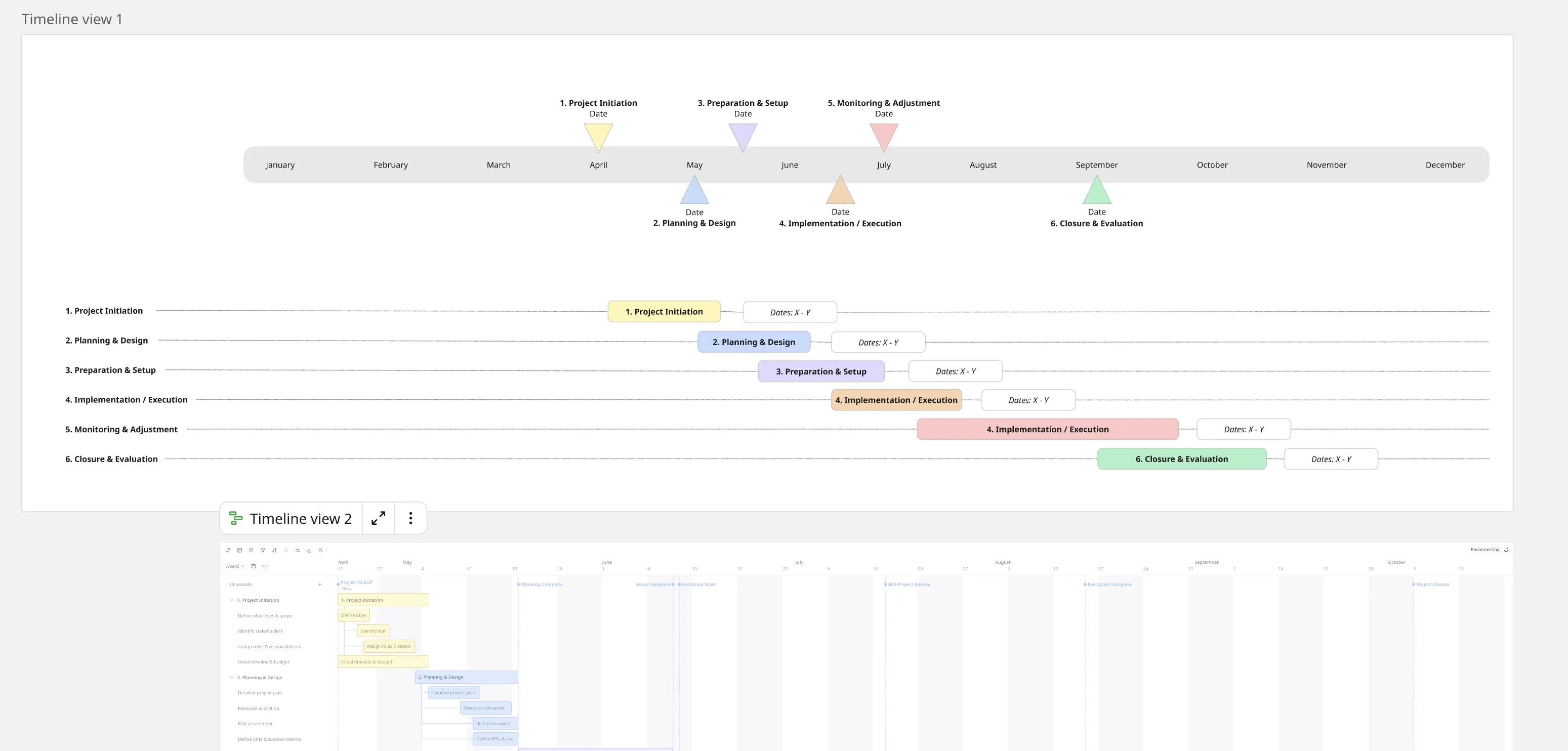Toggle hidden fields visibility
1568x751 pixels.
(x=286, y=550)
